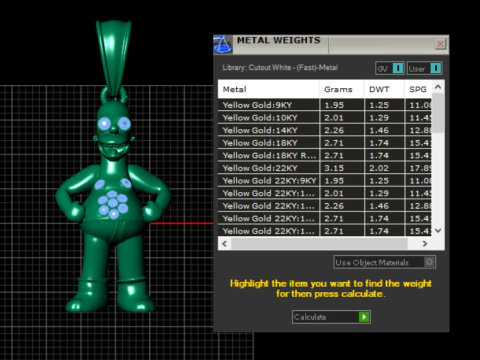Click the green Calculate arrow icon

[x=364, y=317]
